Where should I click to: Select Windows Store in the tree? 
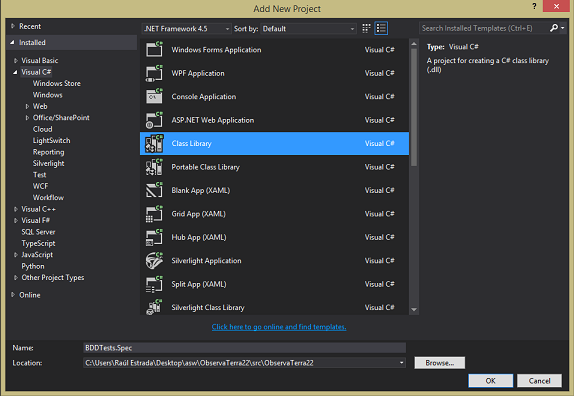(x=57, y=83)
